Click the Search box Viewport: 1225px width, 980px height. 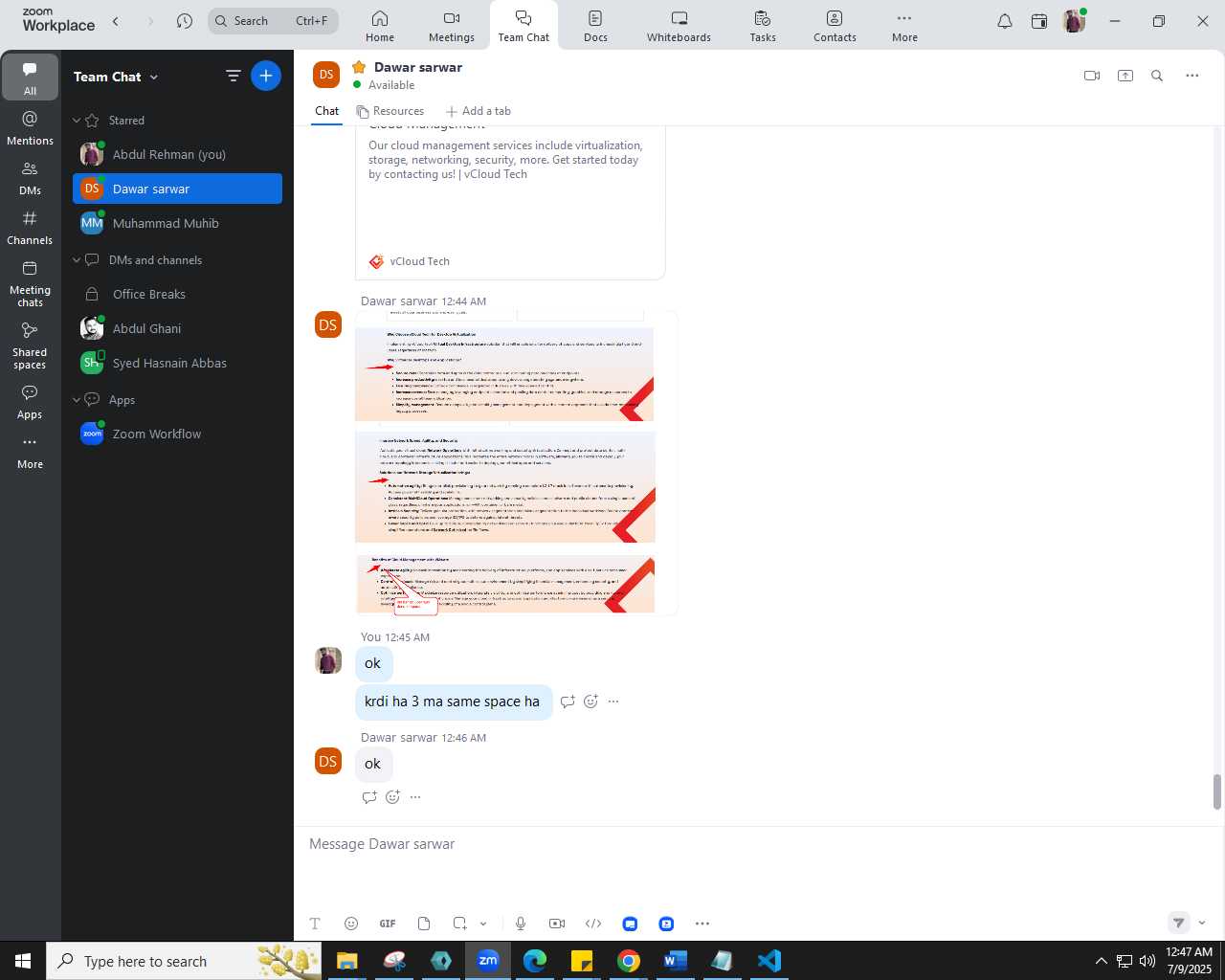point(273,21)
